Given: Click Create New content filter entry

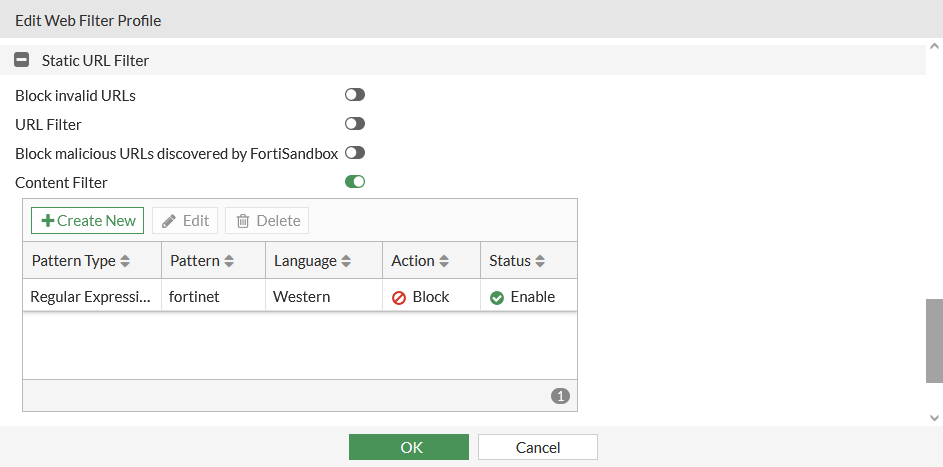Looking at the screenshot, I should pyautogui.click(x=88, y=220).
